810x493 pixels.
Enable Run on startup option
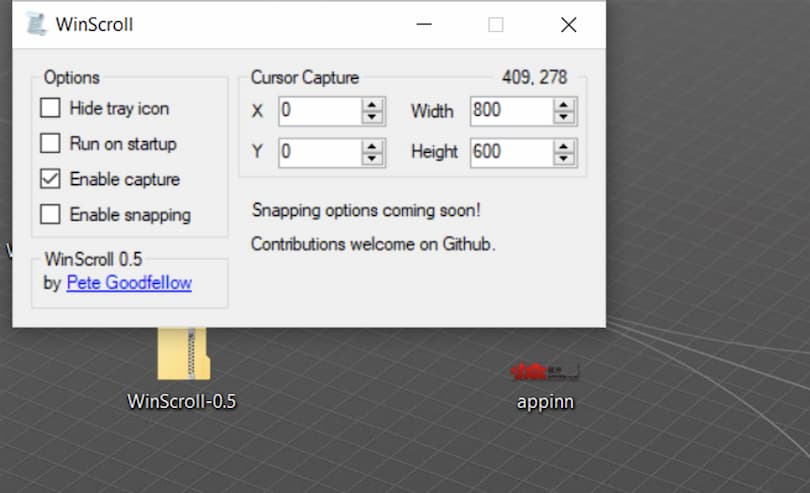50,143
